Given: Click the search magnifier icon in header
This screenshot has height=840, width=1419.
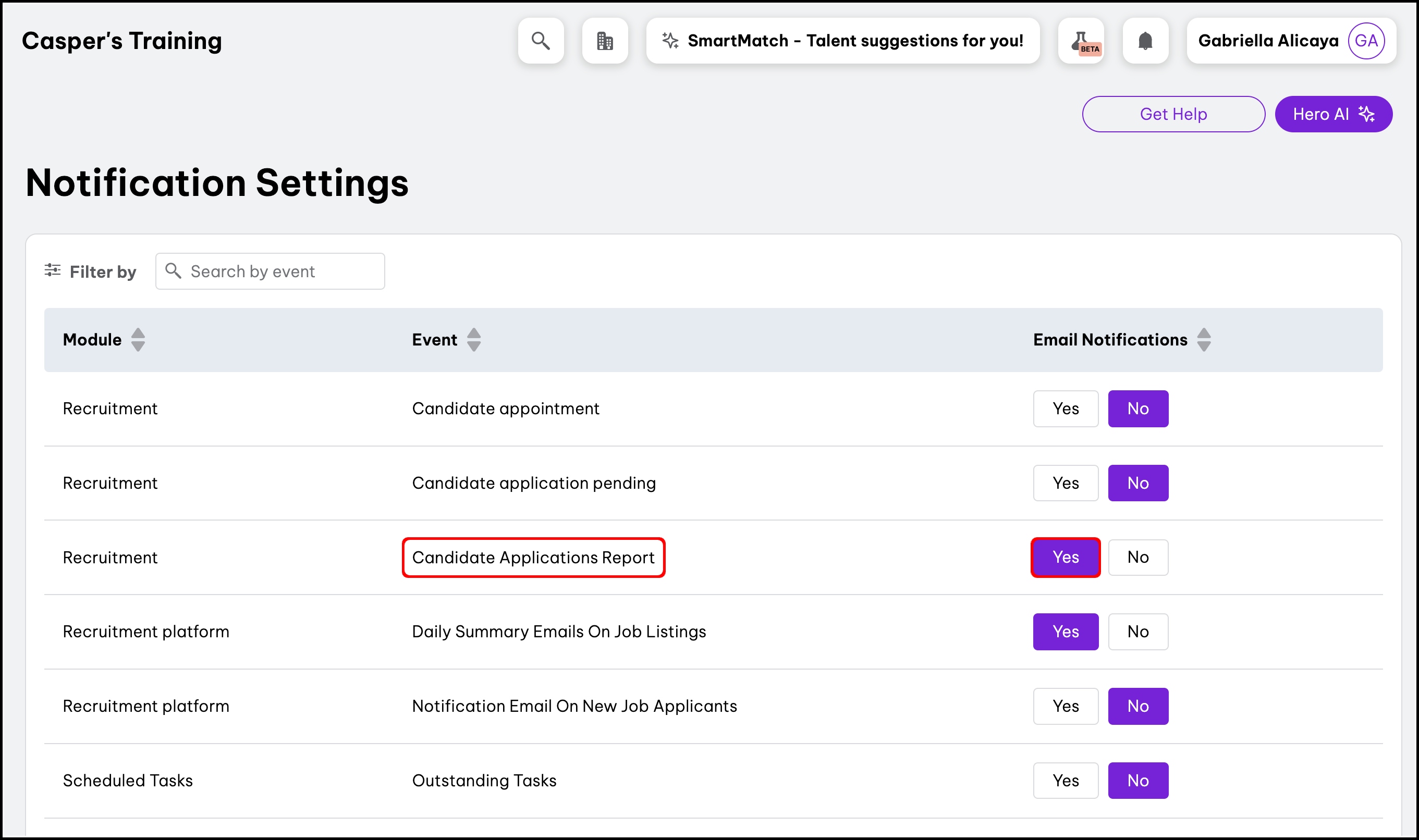Looking at the screenshot, I should pyautogui.click(x=540, y=41).
